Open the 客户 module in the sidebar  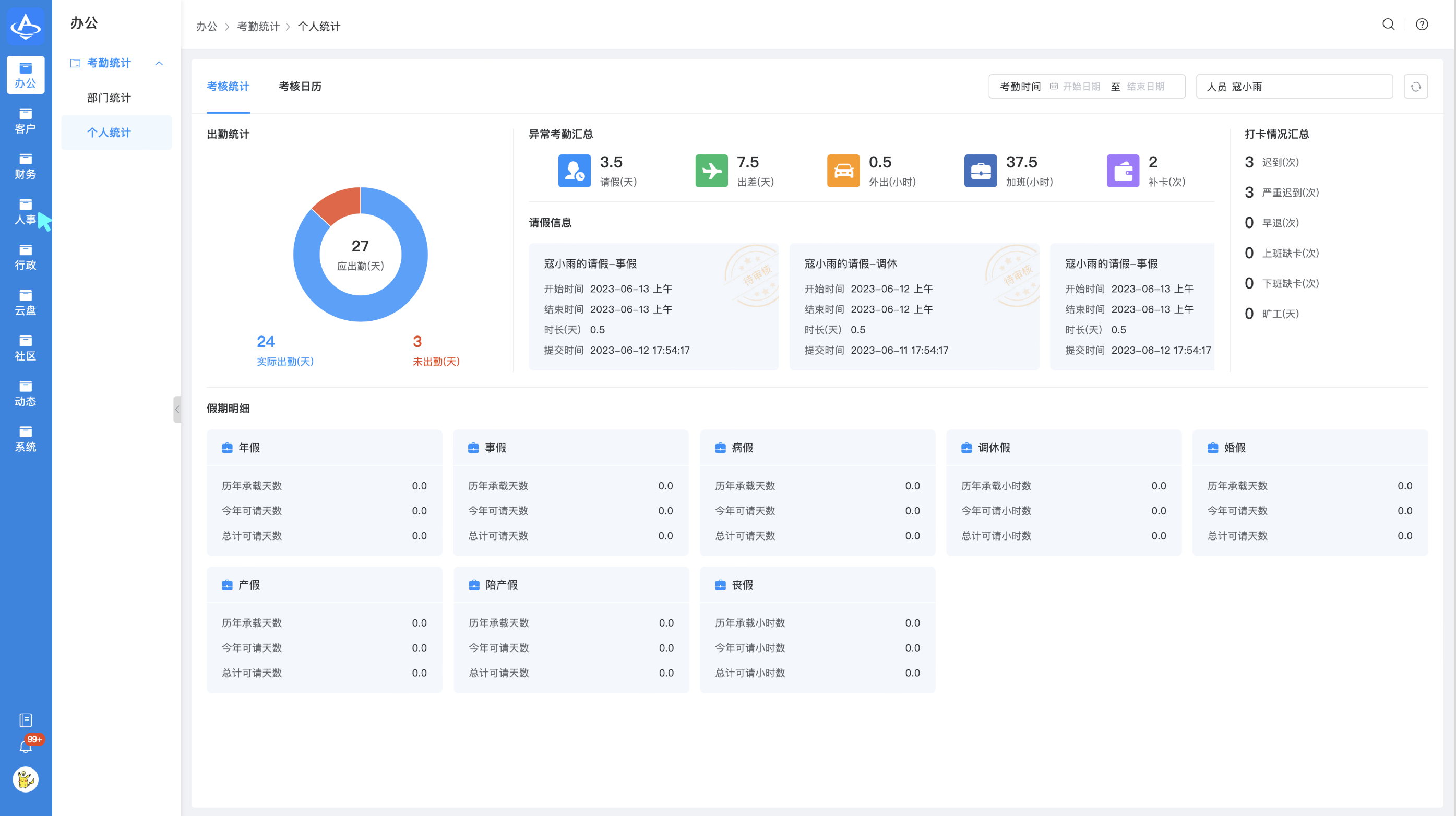point(26,121)
